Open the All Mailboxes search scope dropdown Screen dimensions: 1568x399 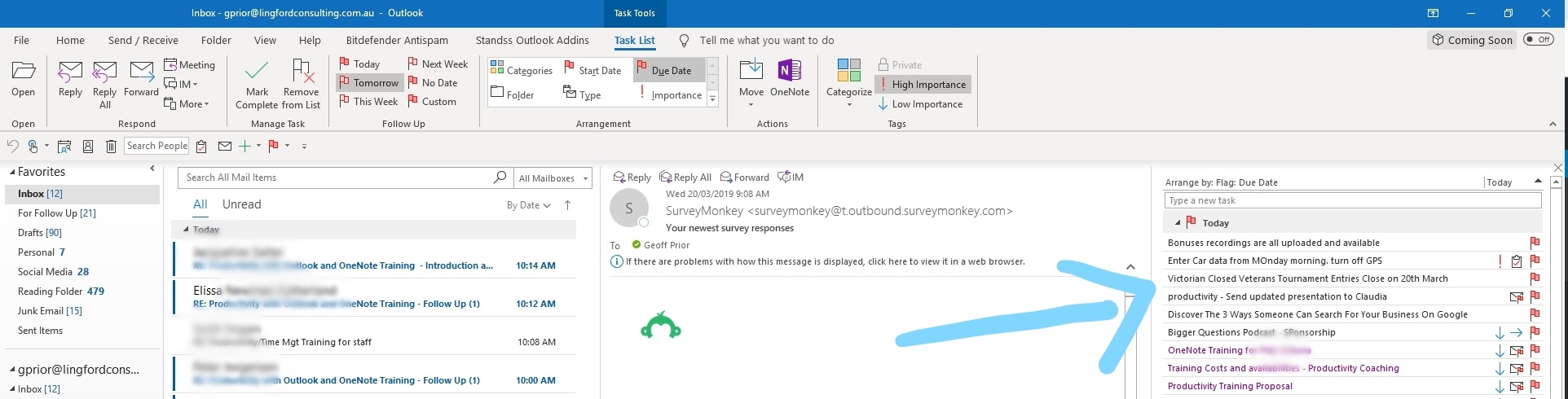tap(553, 178)
